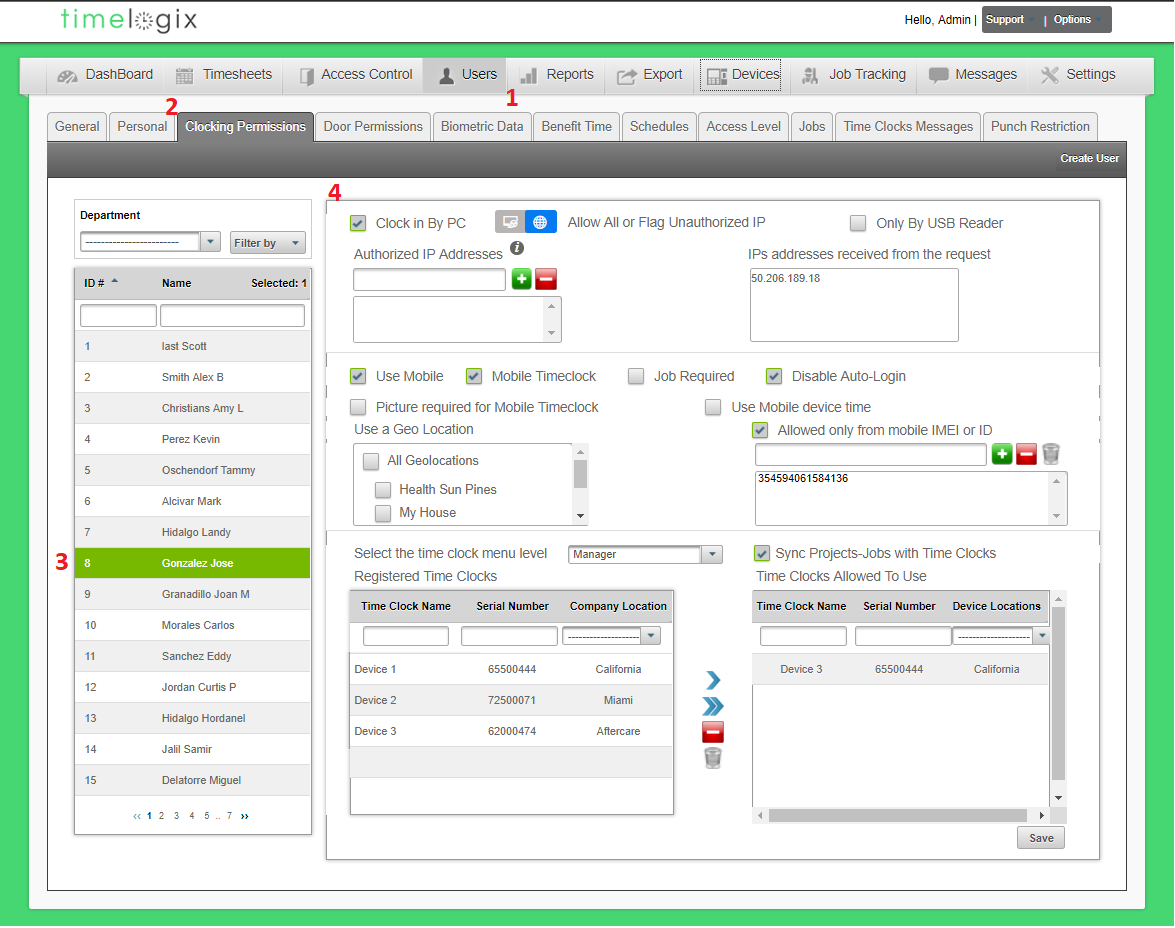Screen dimensions: 1175x928
Task: Select the globe icon next to Clock in By PC
Action: click(540, 222)
